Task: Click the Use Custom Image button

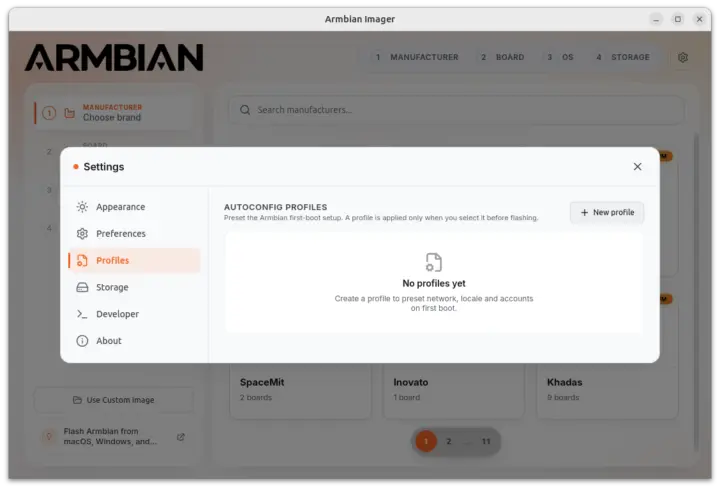Action: coord(114,400)
